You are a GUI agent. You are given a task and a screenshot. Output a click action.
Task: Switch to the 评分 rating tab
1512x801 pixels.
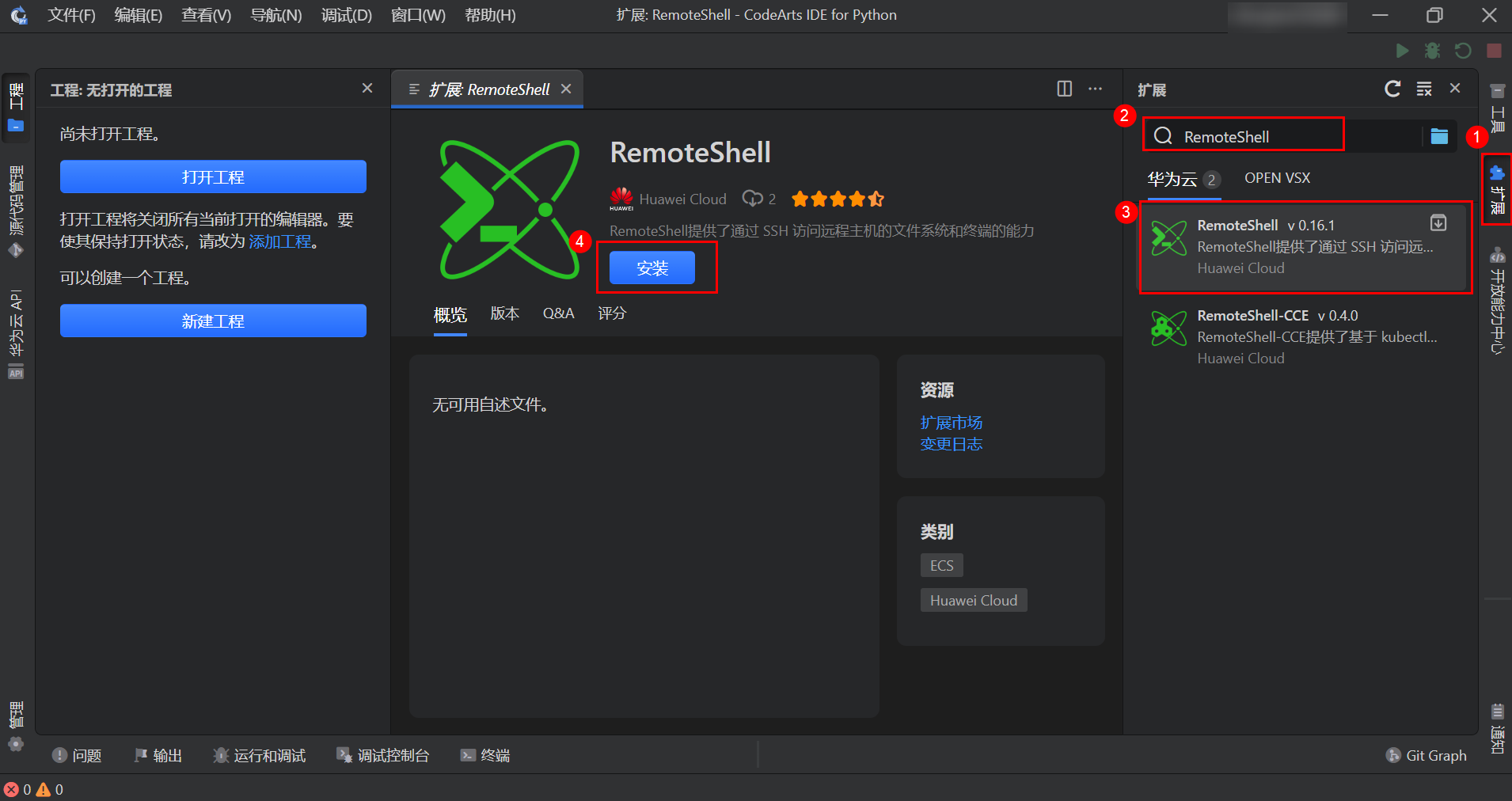pos(612,313)
